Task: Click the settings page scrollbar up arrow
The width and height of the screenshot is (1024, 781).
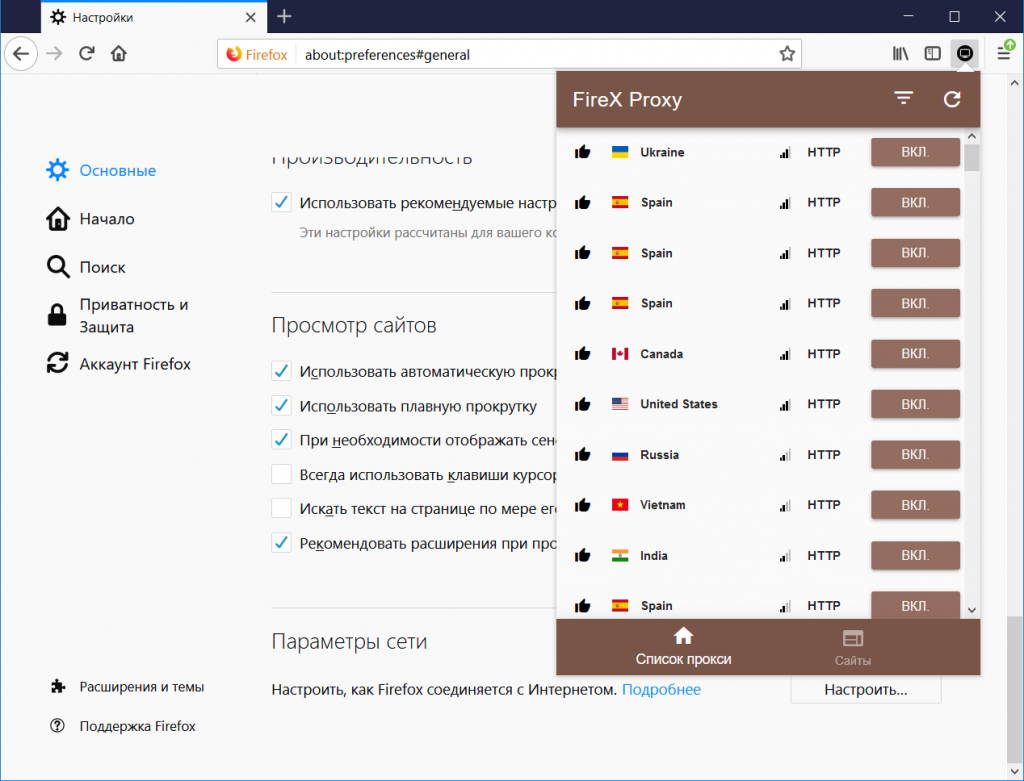Action: (1014, 83)
